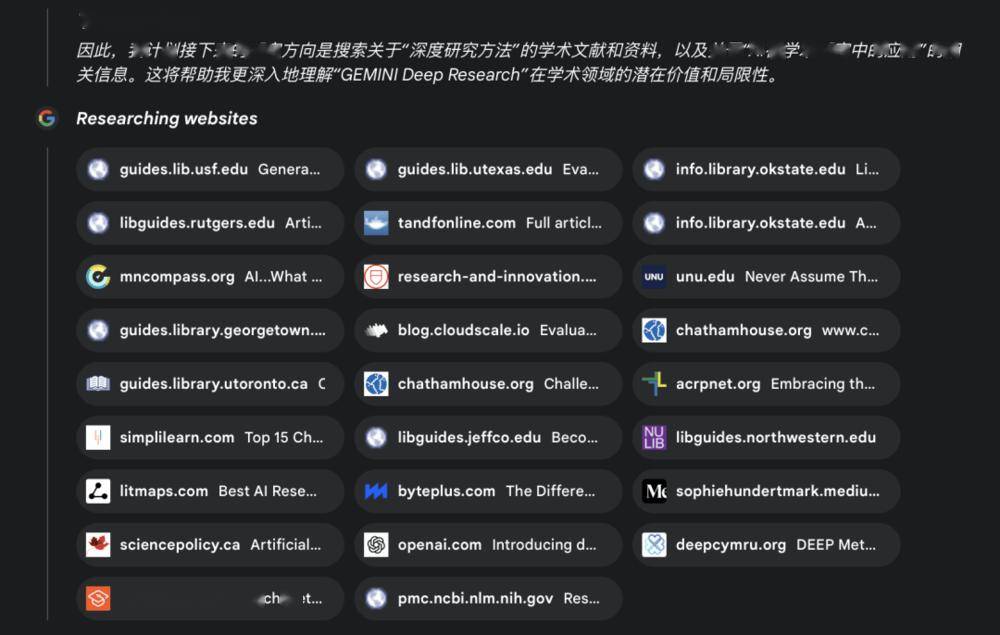
Task: Click the simplilearn.com favicon icon
Action: point(98,437)
